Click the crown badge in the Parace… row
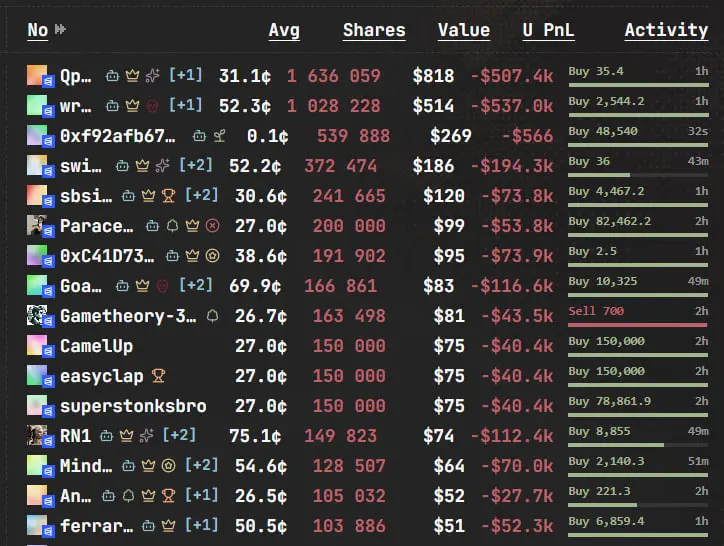 tap(192, 226)
